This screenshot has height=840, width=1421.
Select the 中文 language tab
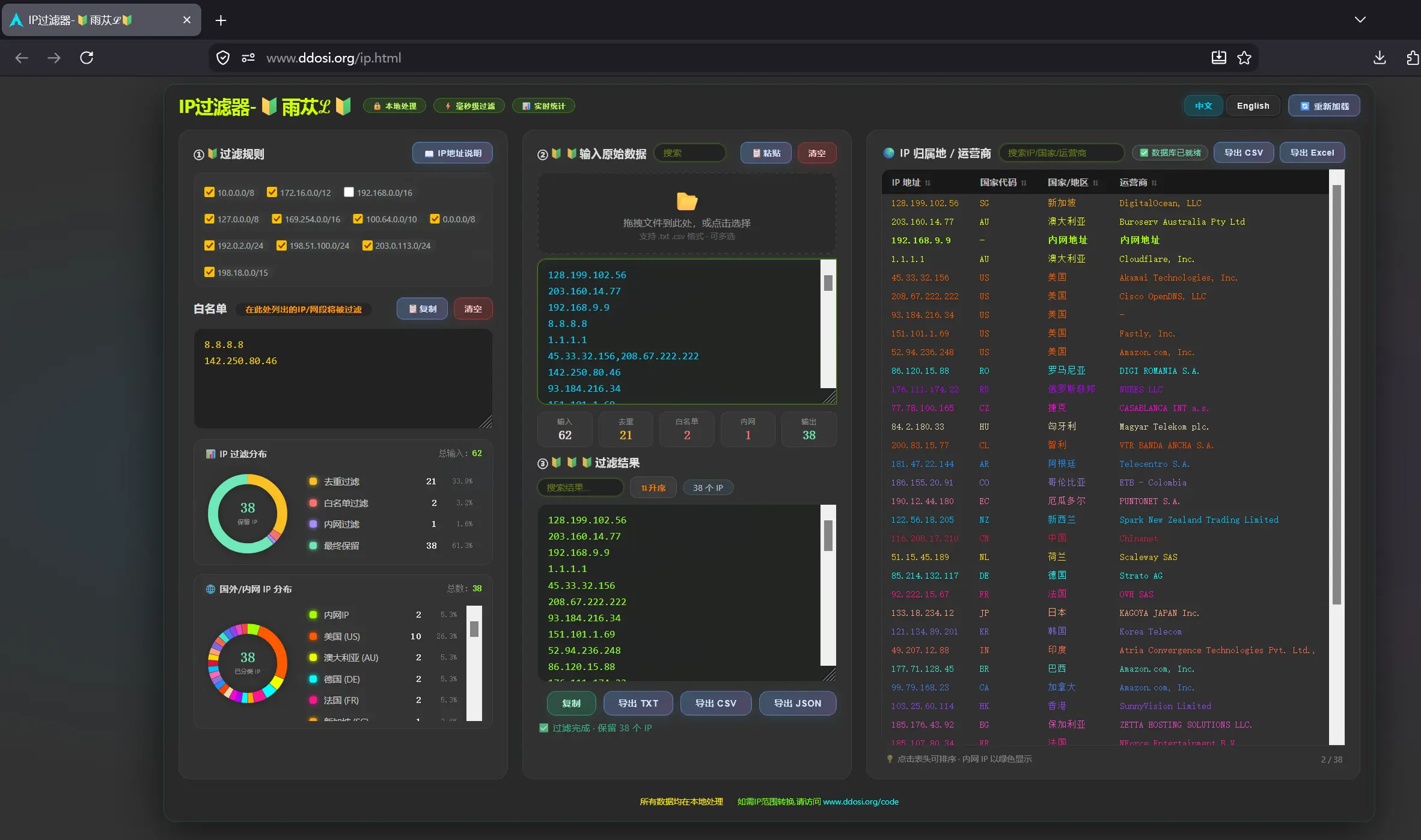coord(1203,106)
